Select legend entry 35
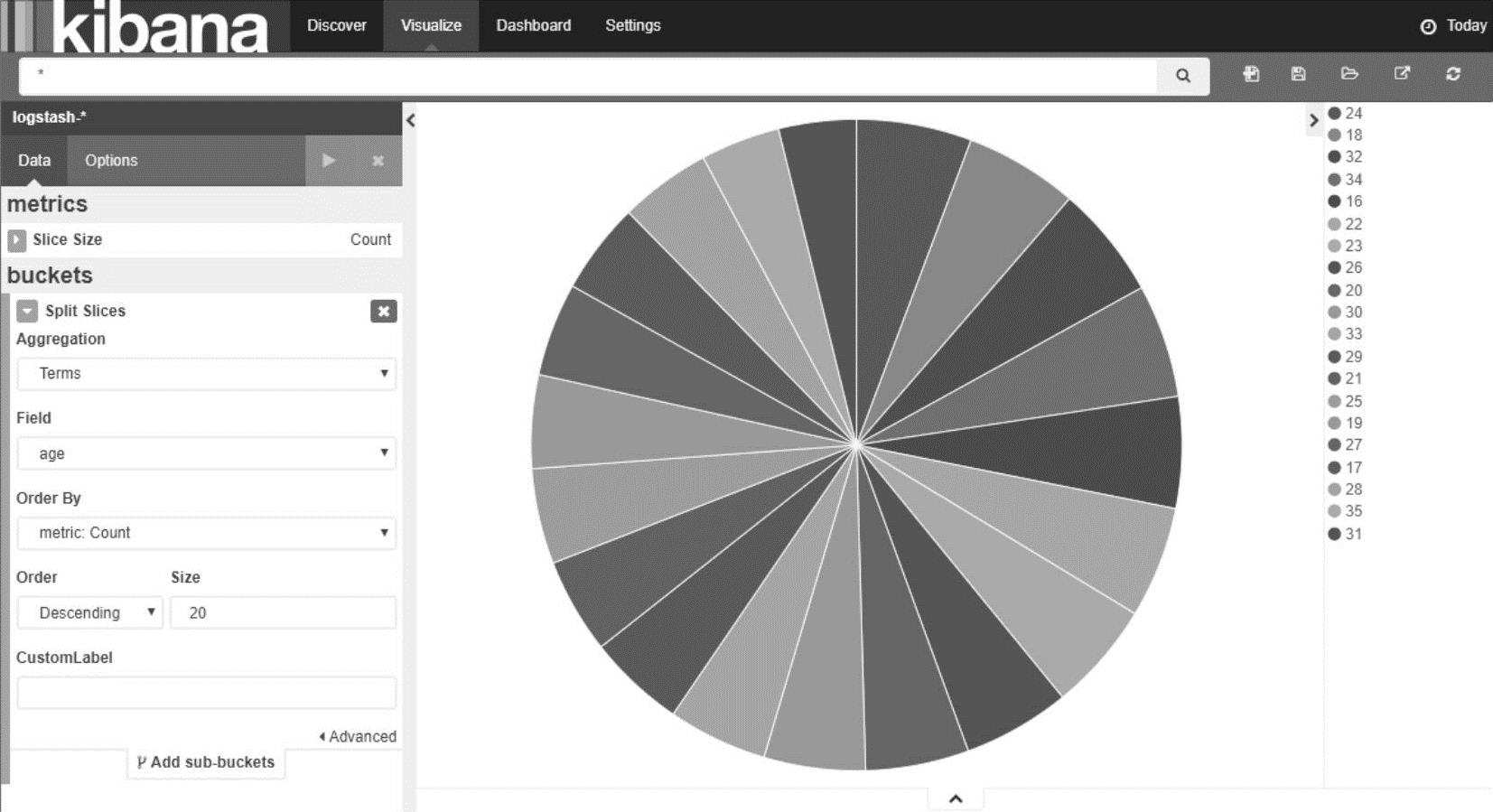The width and height of the screenshot is (1493, 812). pyautogui.click(x=1345, y=511)
